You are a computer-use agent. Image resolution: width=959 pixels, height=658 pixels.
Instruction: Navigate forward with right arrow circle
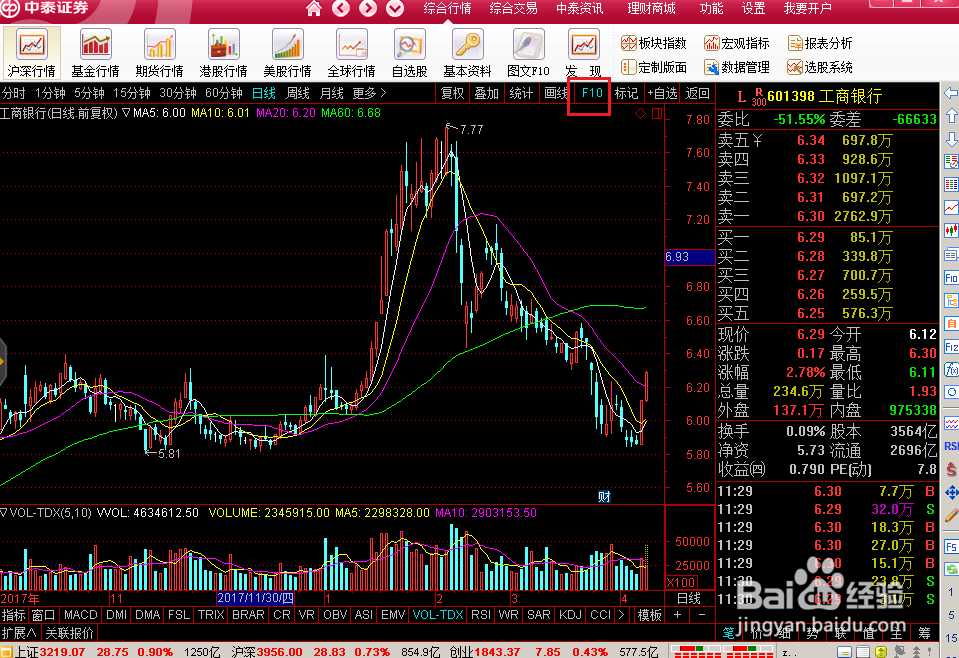coord(368,9)
